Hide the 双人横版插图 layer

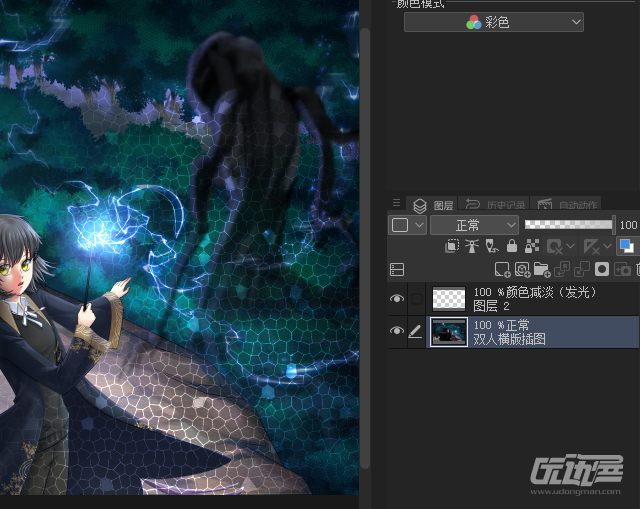[397, 331]
